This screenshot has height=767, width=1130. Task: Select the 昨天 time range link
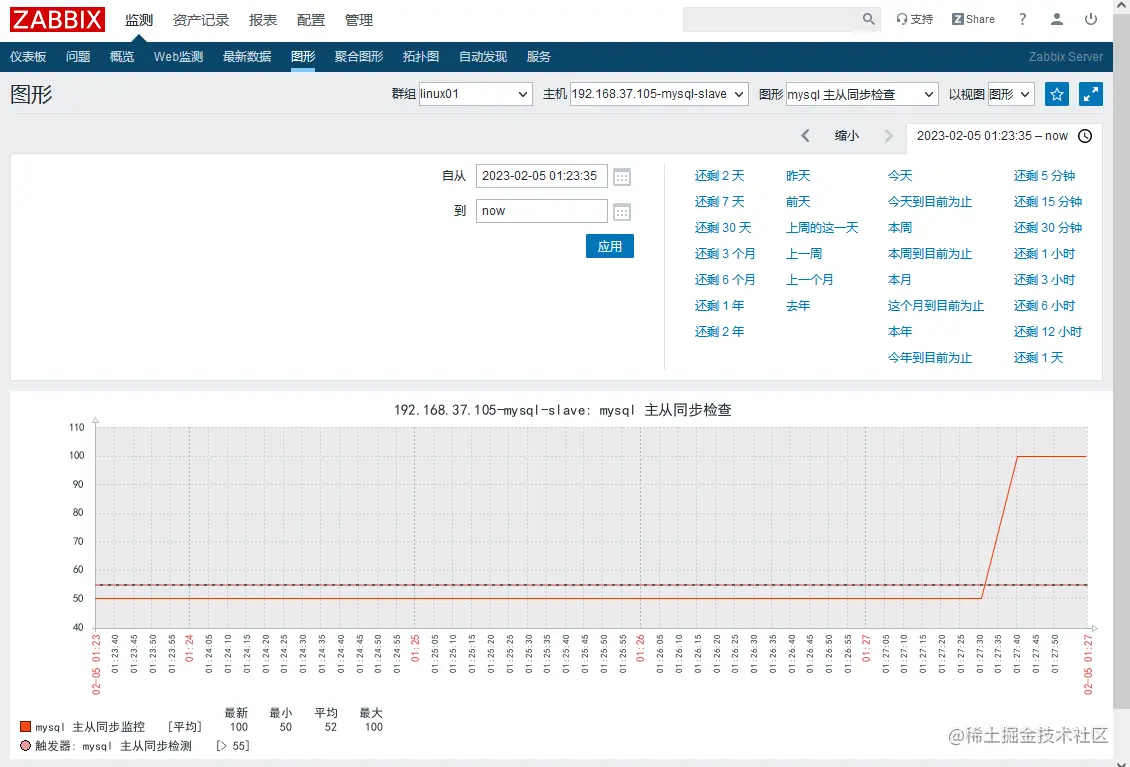tap(800, 175)
